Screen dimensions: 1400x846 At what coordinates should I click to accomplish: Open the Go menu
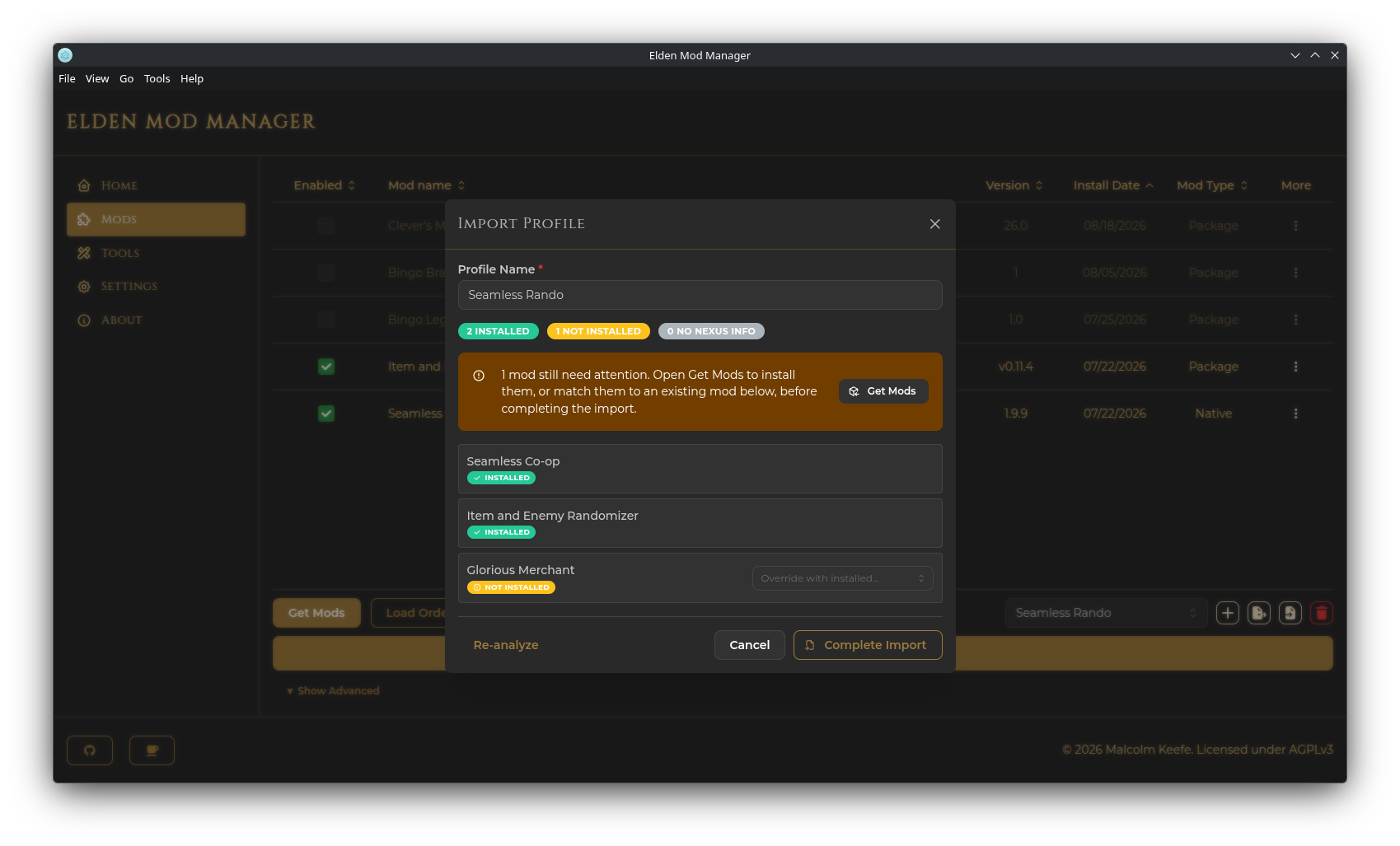(x=126, y=79)
